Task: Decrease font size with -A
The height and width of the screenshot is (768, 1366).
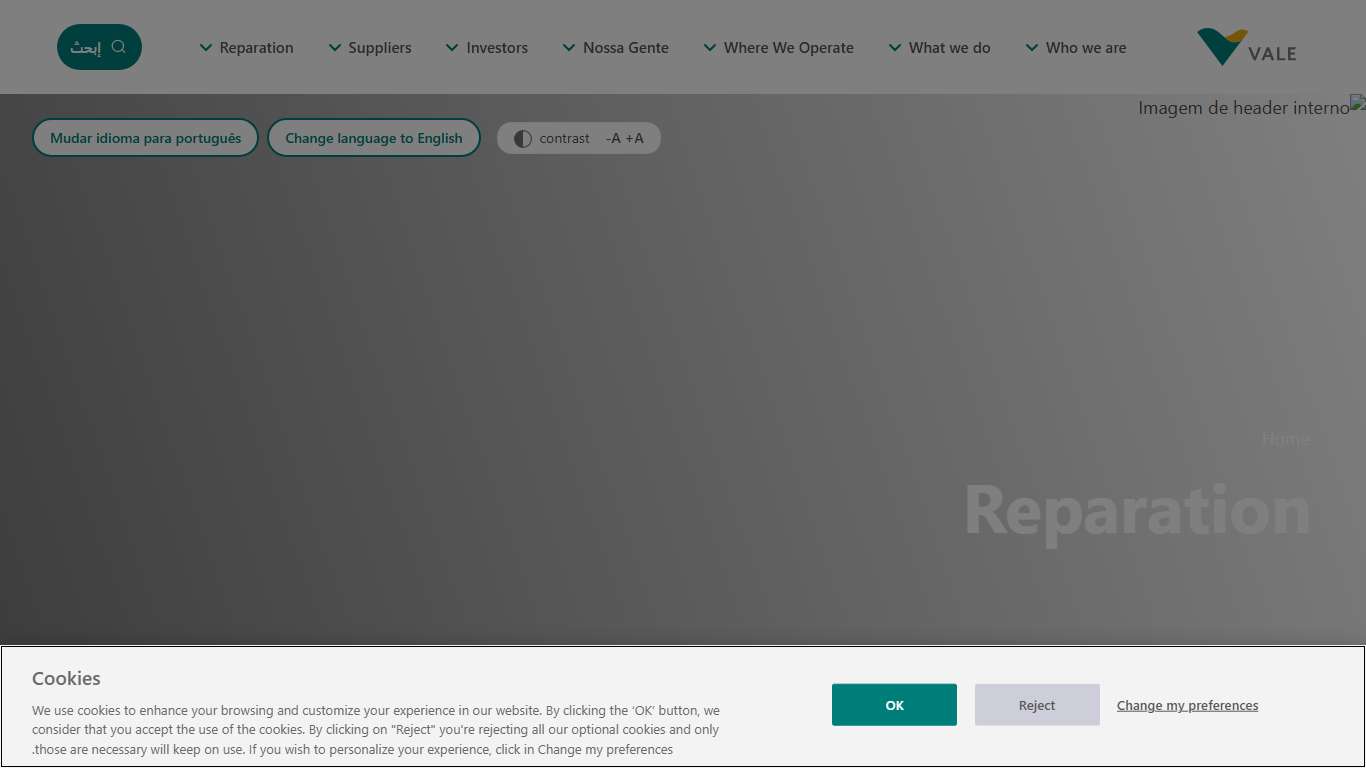Action: coord(613,139)
